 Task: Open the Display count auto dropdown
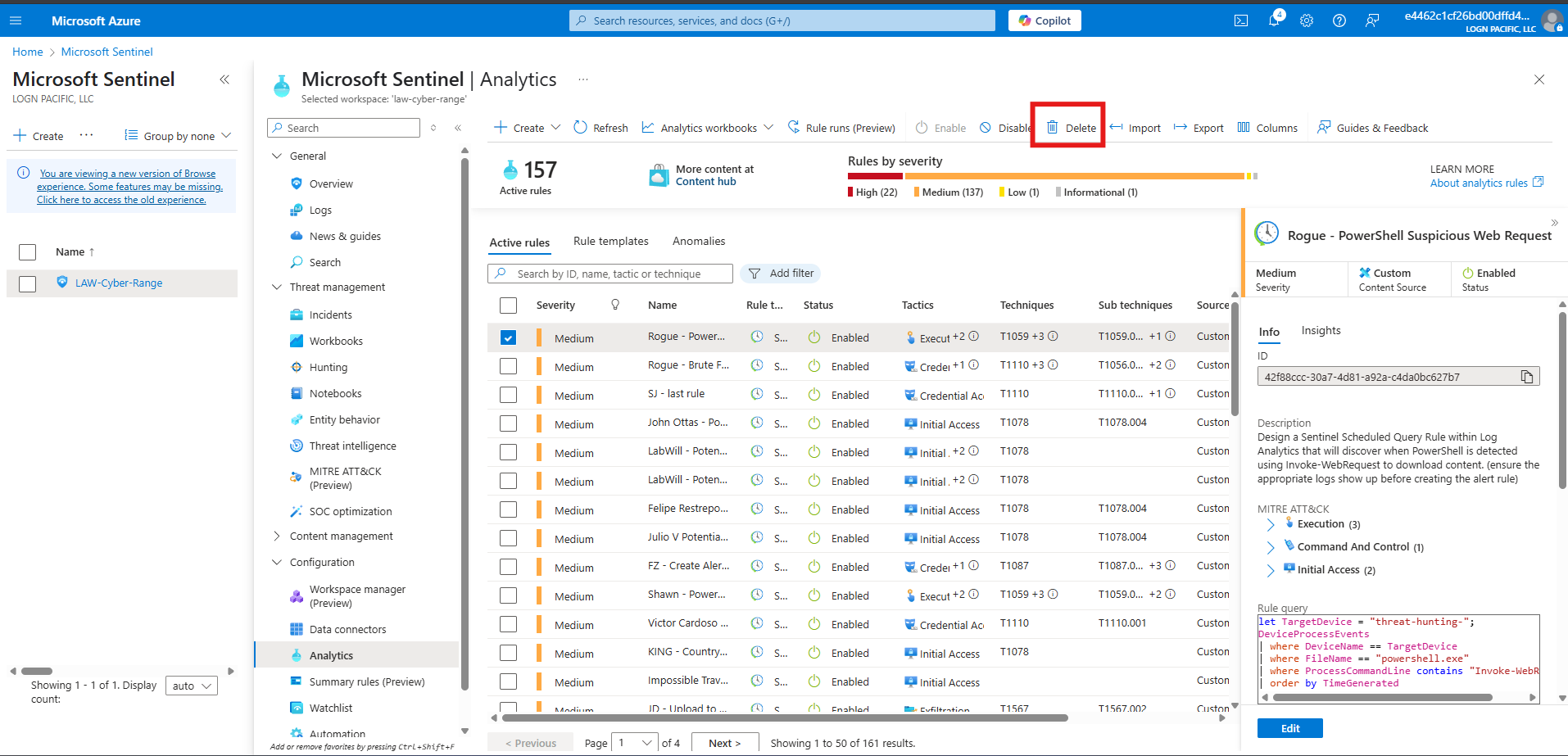click(x=192, y=686)
